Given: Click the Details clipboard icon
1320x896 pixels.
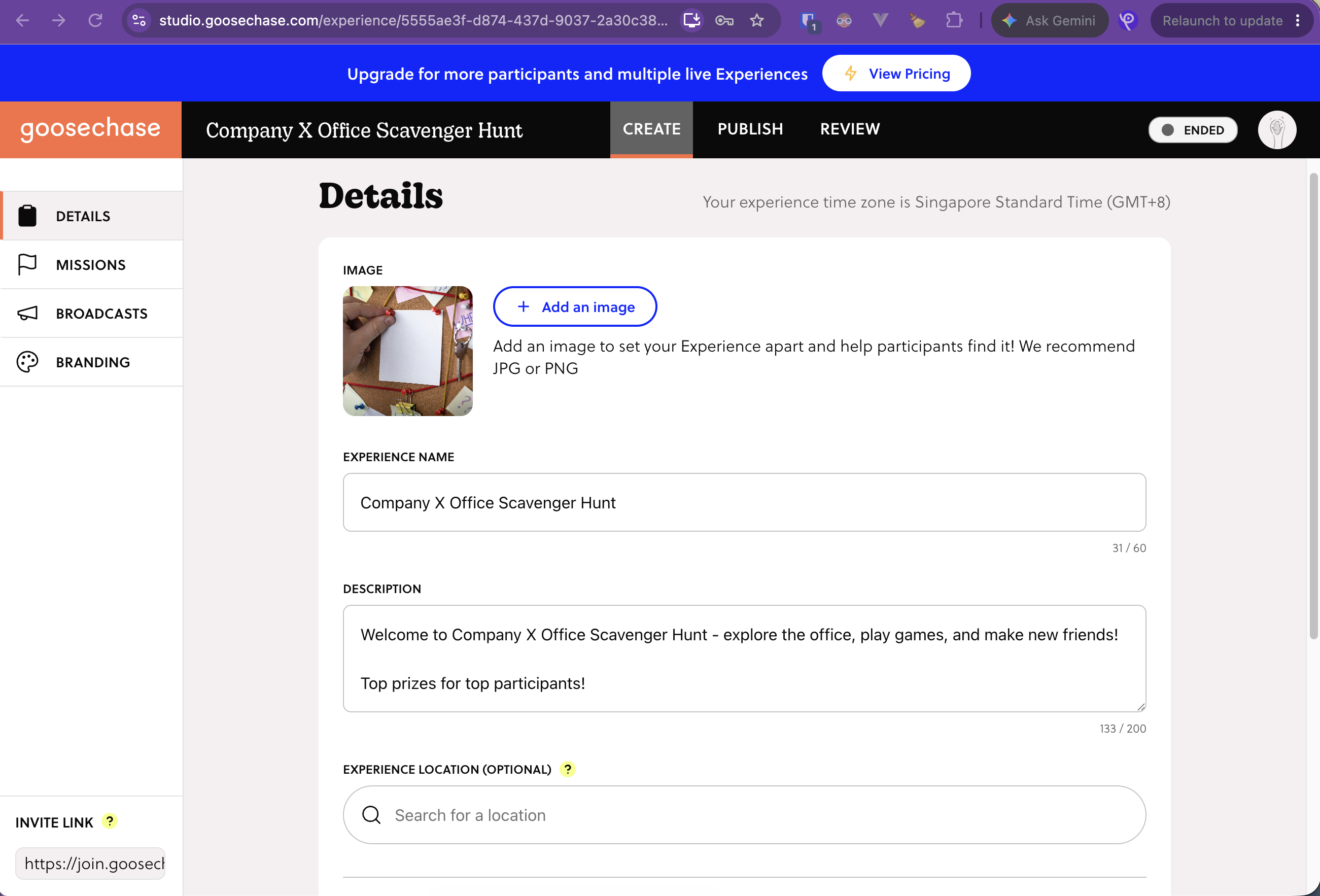Looking at the screenshot, I should pyautogui.click(x=27, y=216).
